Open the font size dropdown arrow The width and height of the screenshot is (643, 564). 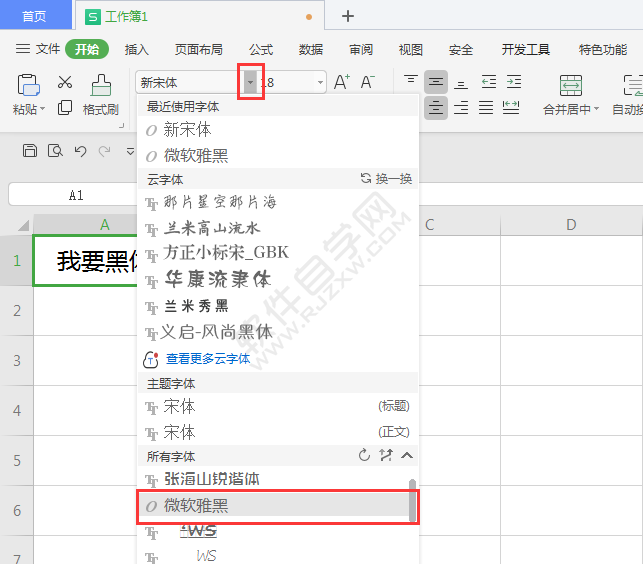coord(320,82)
